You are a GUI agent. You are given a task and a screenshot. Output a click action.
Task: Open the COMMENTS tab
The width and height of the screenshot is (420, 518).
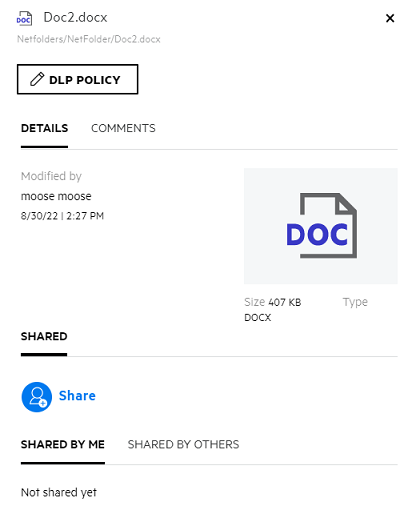tap(123, 128)
